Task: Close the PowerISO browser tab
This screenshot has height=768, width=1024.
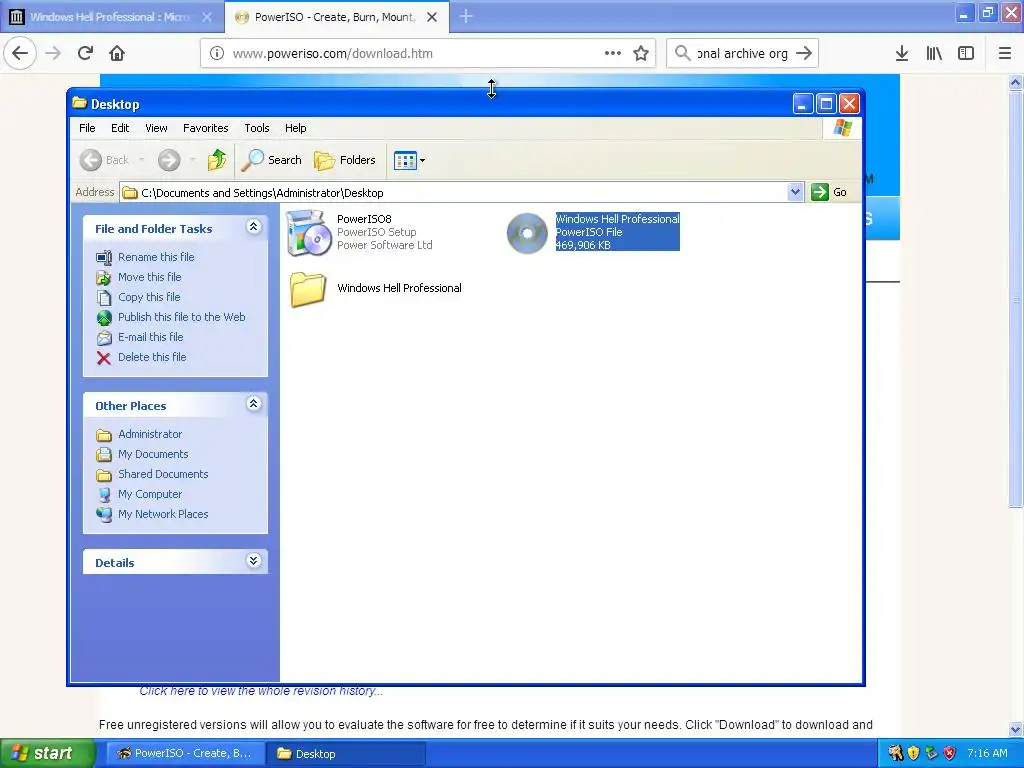Action: (x=432, y=17)
